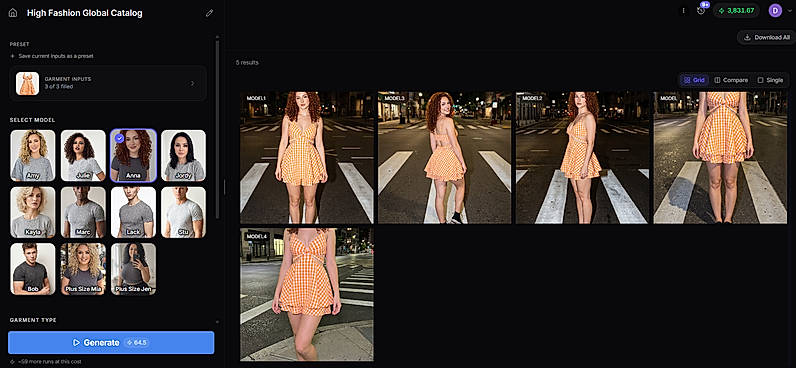Deselect the Anna model card
Screen dimensions: 796x368
134,155
